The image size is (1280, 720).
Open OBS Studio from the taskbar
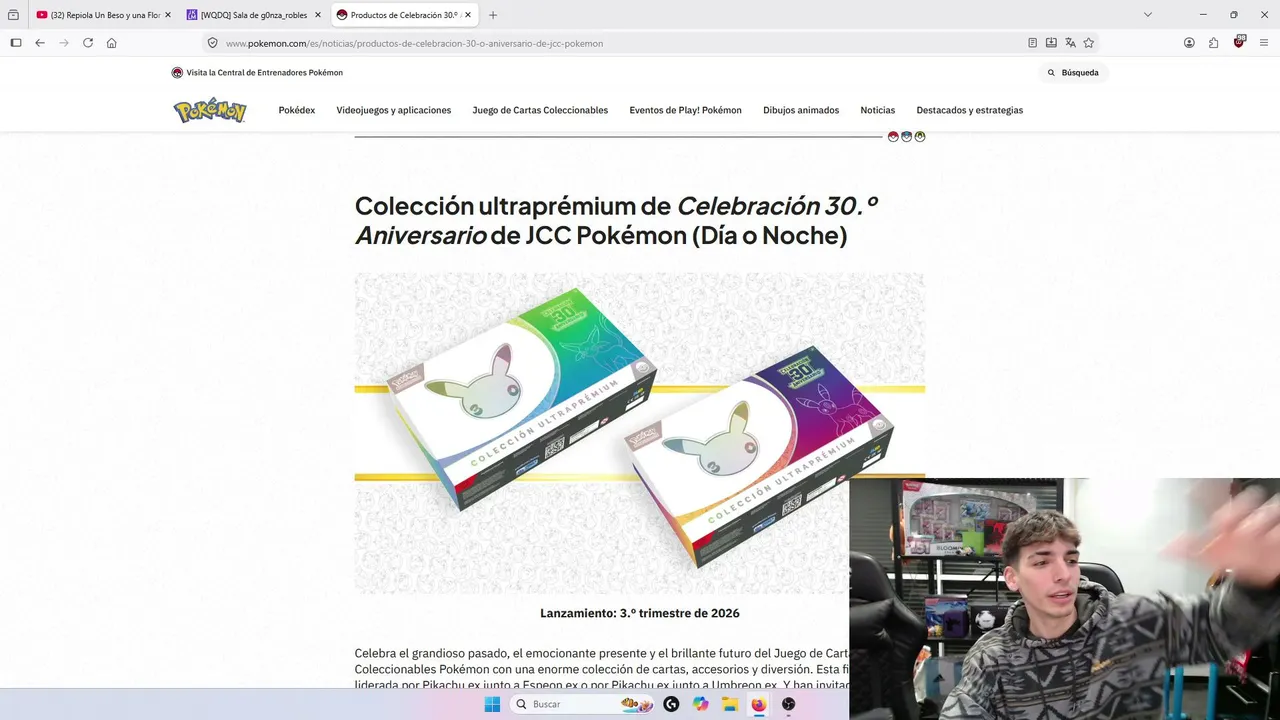789,704
